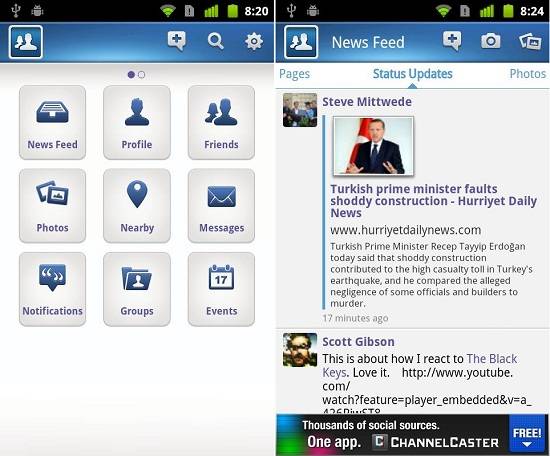Open settings via the gear icon
The height and width of the screenshot is (456, 550).
(x=254, y=41)
